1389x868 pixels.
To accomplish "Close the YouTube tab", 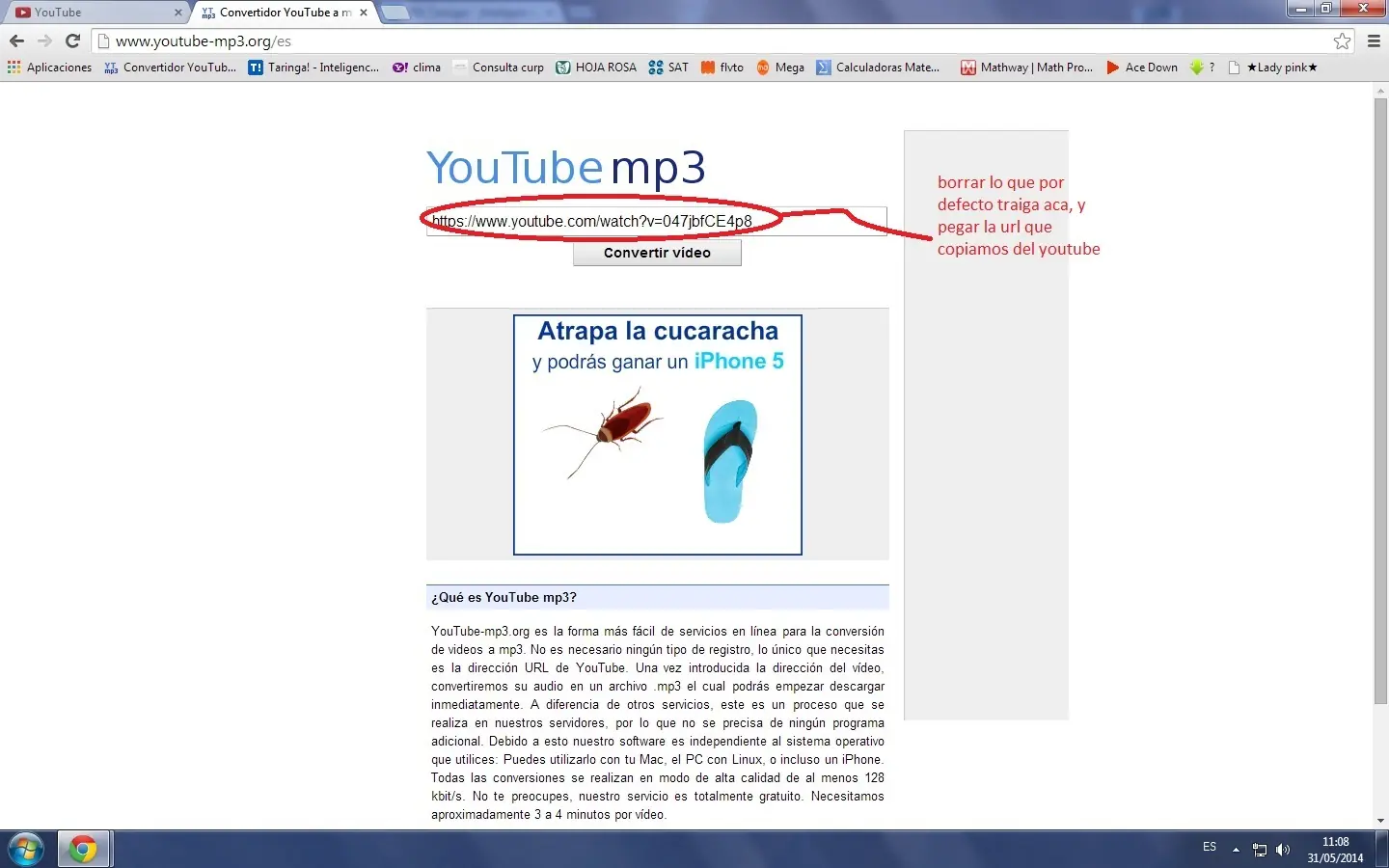I will (178, 13).
